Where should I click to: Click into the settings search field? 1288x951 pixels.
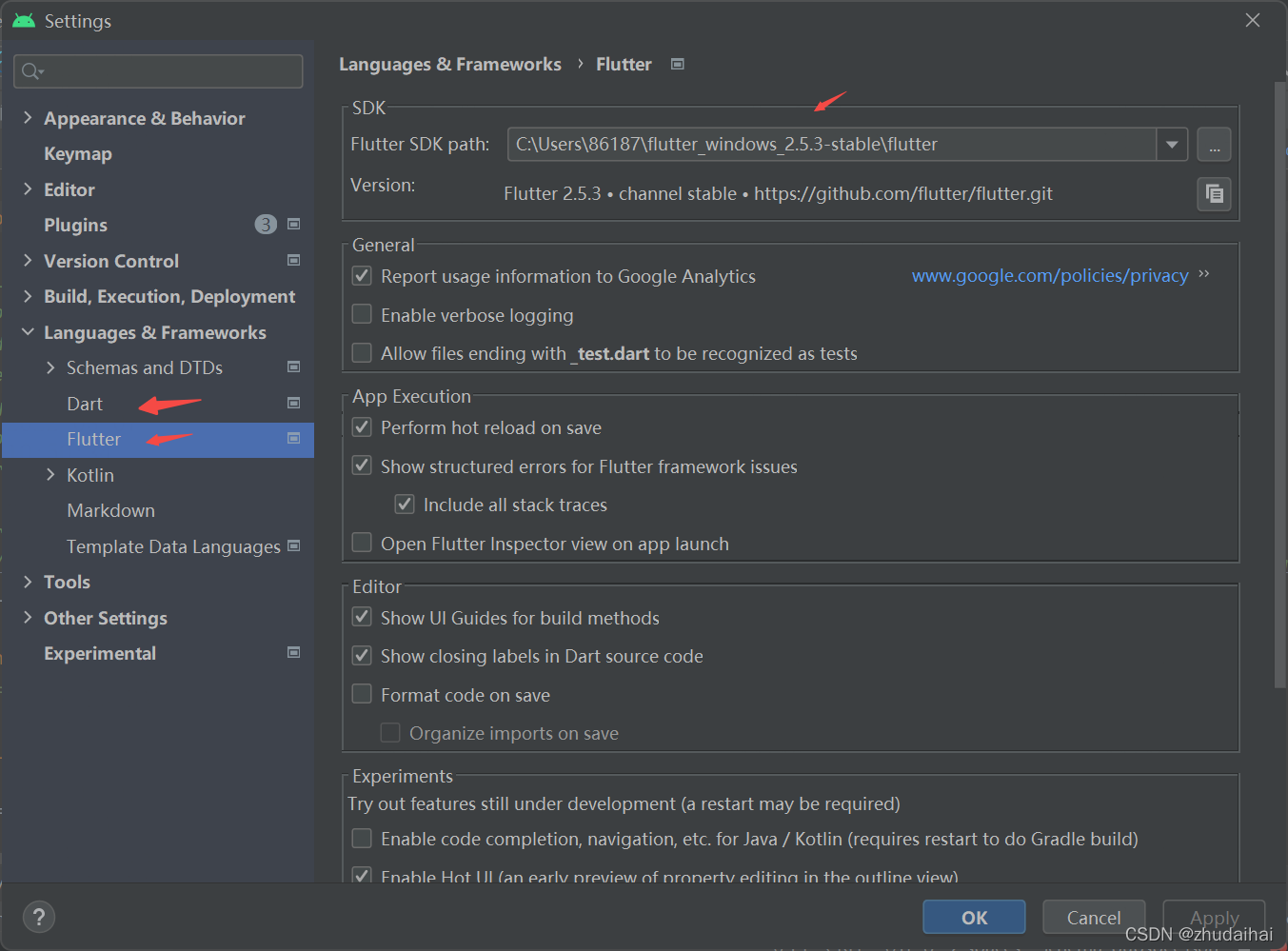tap(158, 71)
